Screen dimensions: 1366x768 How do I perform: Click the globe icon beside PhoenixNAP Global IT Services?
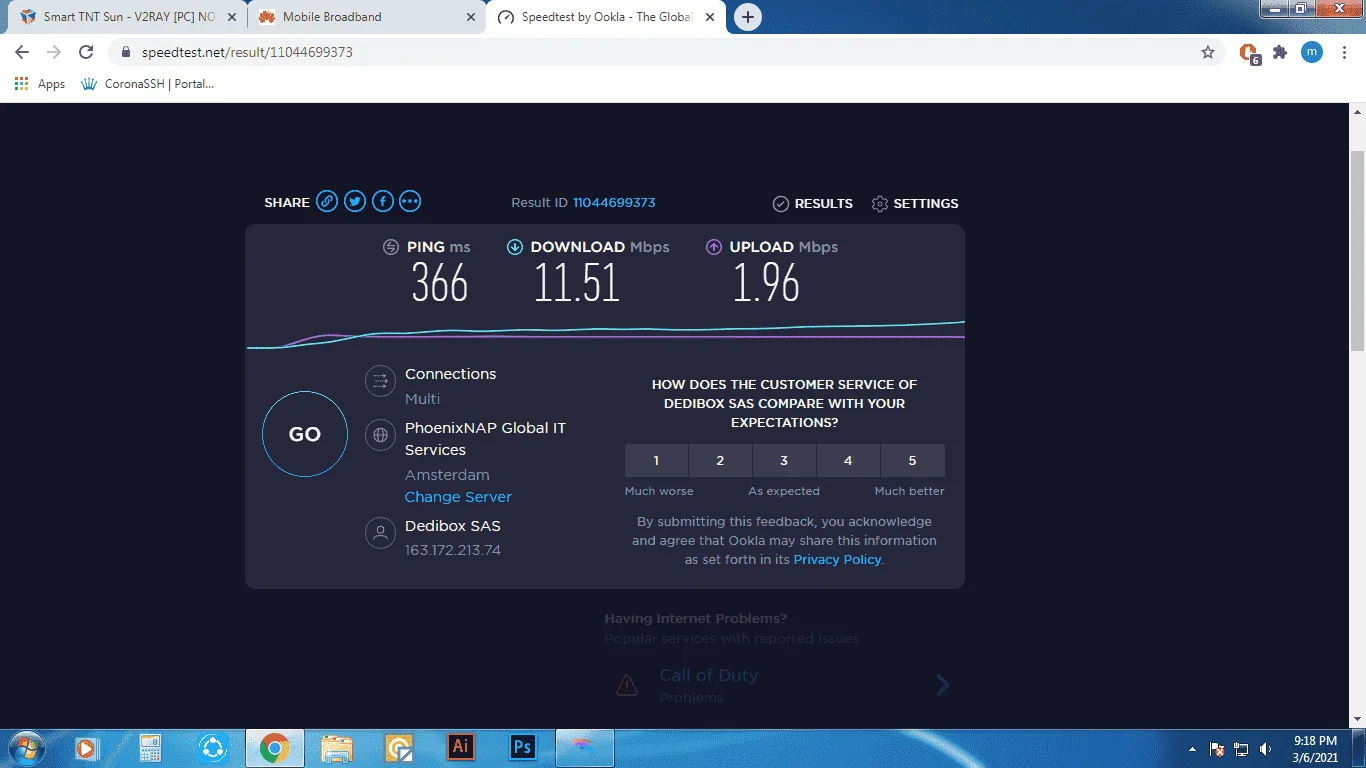(380, 435)
